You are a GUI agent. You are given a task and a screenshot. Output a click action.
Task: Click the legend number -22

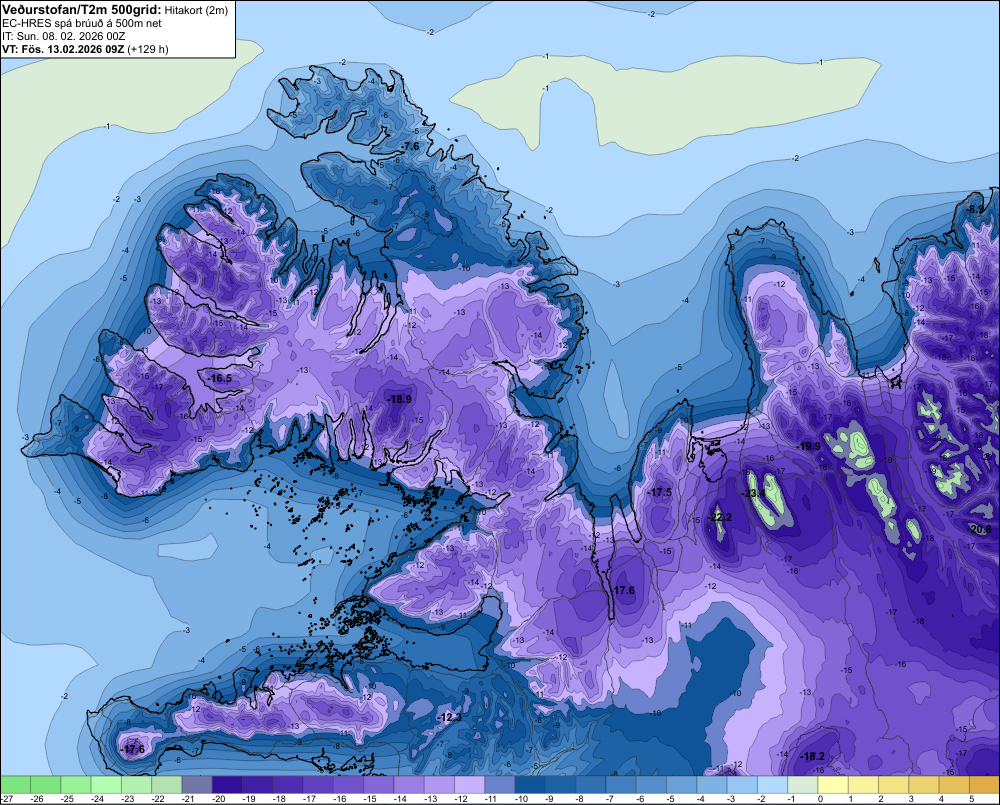pyautogui.click(x=158, y=799)
